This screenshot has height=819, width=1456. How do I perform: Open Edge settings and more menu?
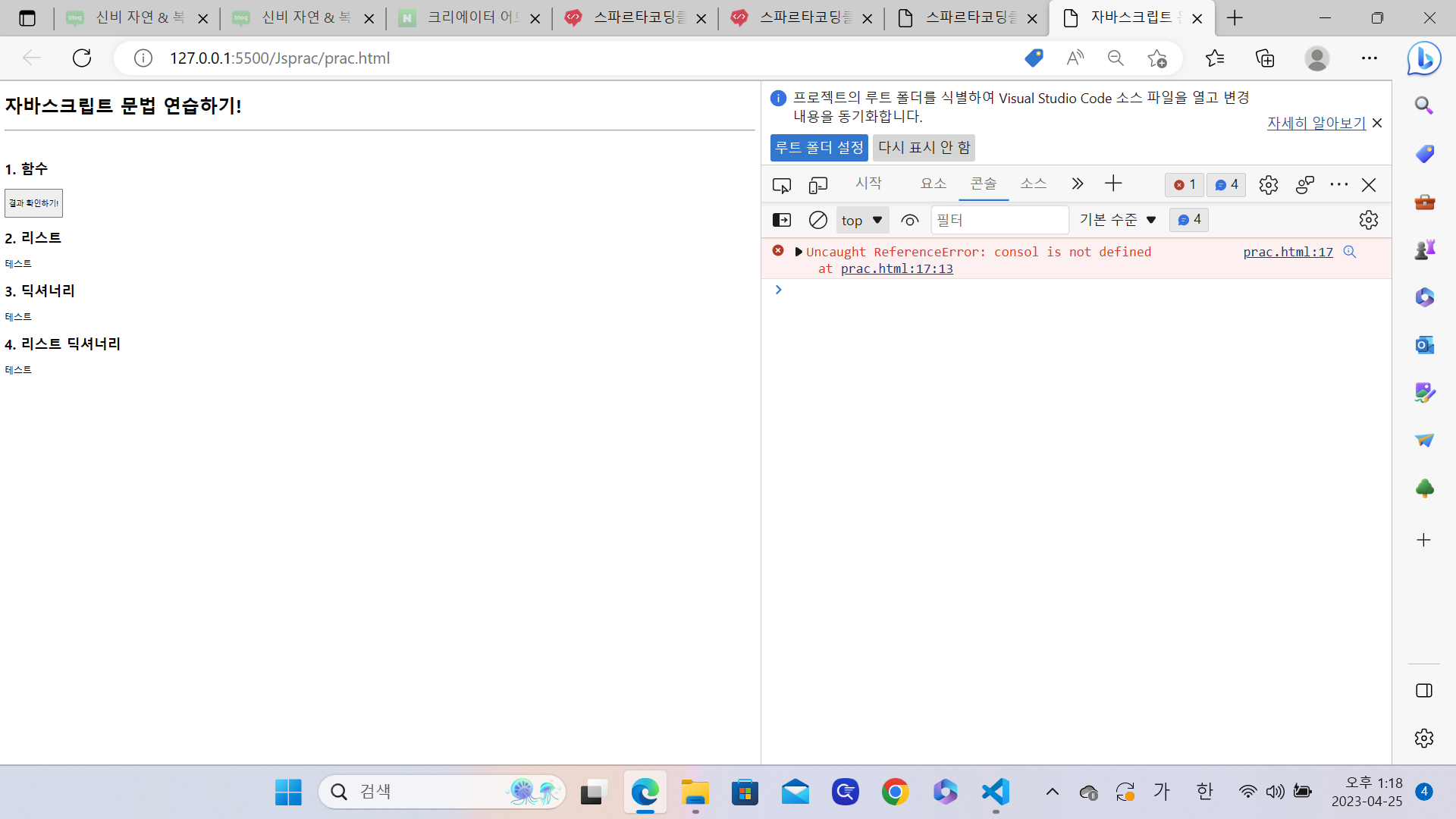tap(1370, 58)
